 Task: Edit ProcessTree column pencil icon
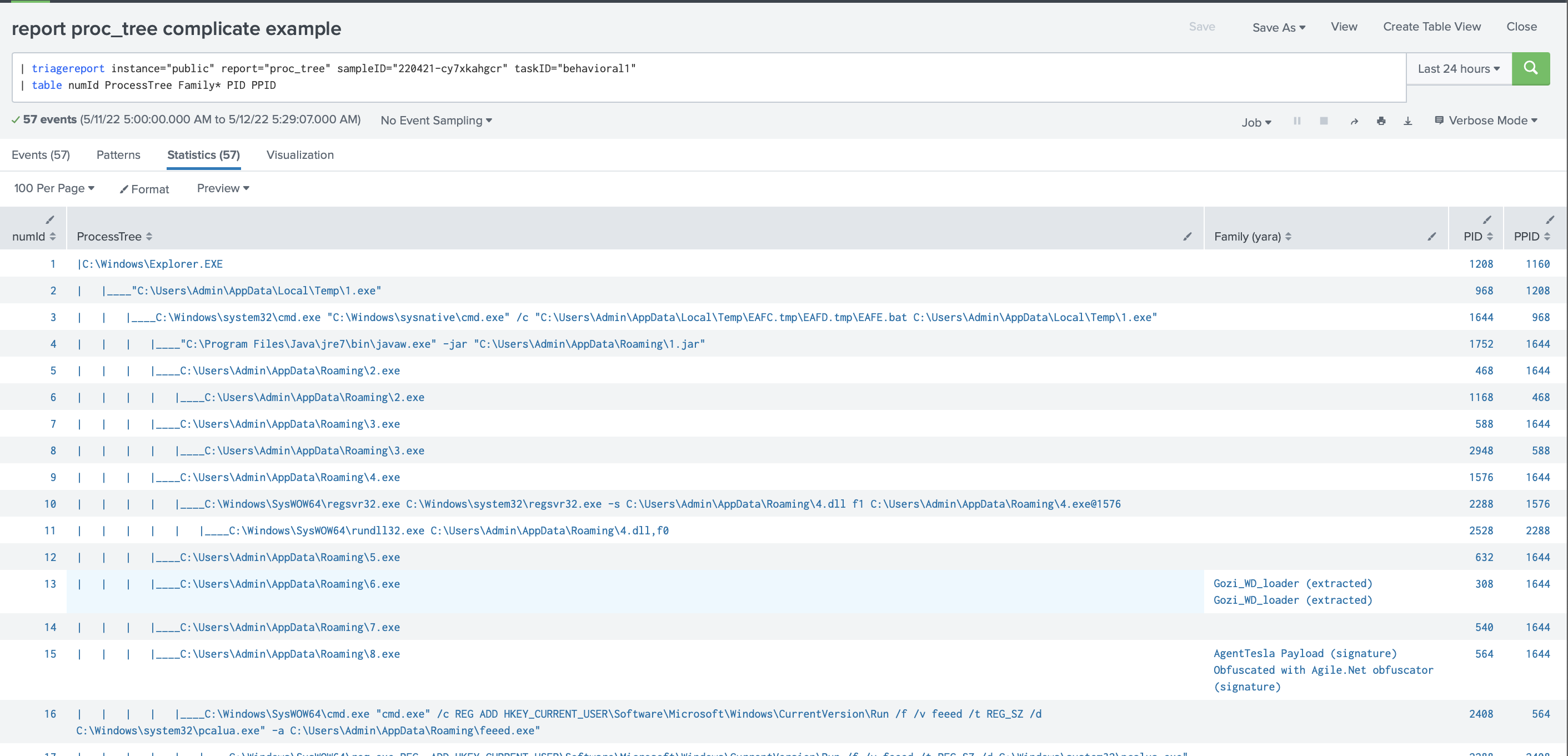(x=1187, y=236)
